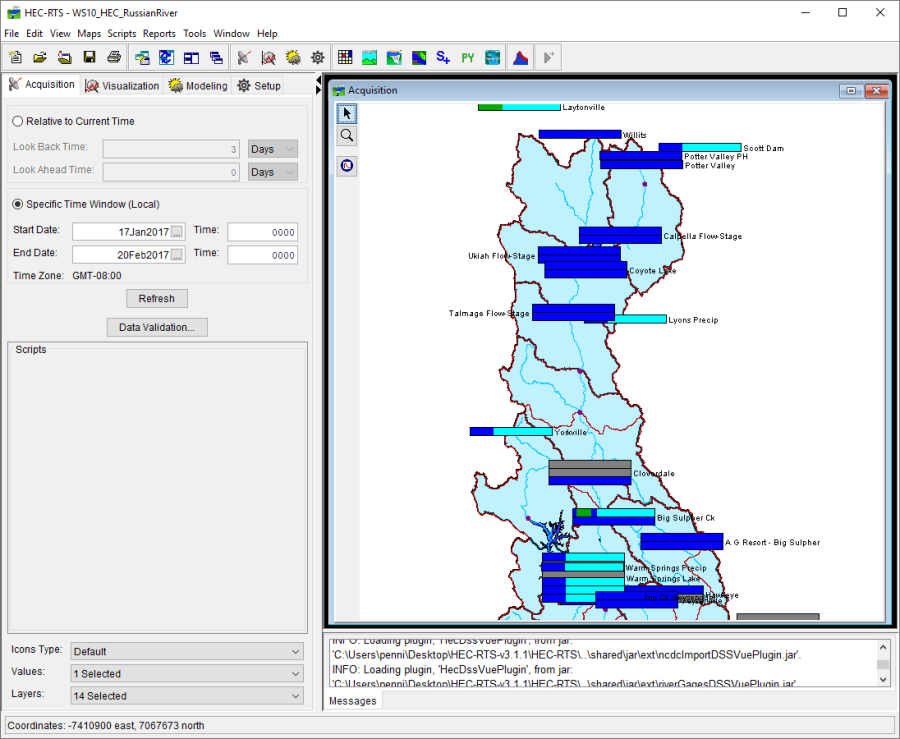Click the Laytonville gage status bar
This screenshot has width=900, height=739.
click(x=519, y=107)
